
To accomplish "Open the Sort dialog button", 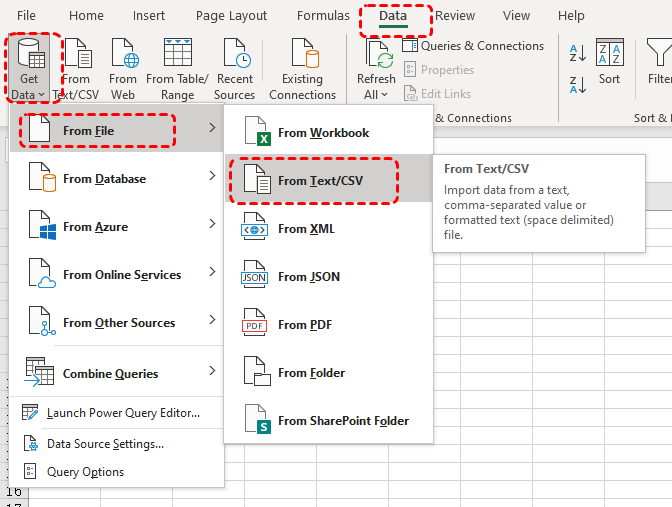I will click(610, 62).
